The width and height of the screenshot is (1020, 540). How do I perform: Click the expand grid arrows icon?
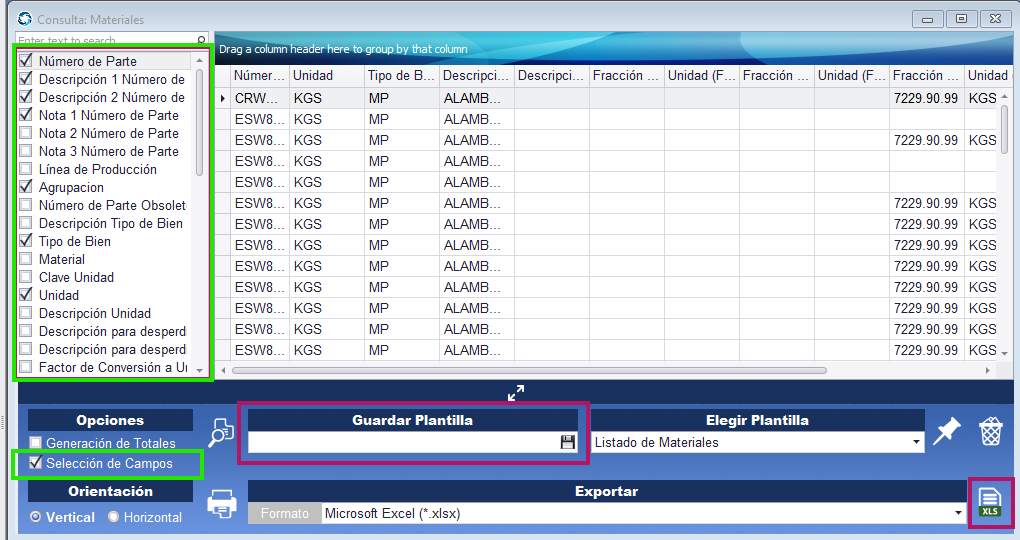click(516, 393)
